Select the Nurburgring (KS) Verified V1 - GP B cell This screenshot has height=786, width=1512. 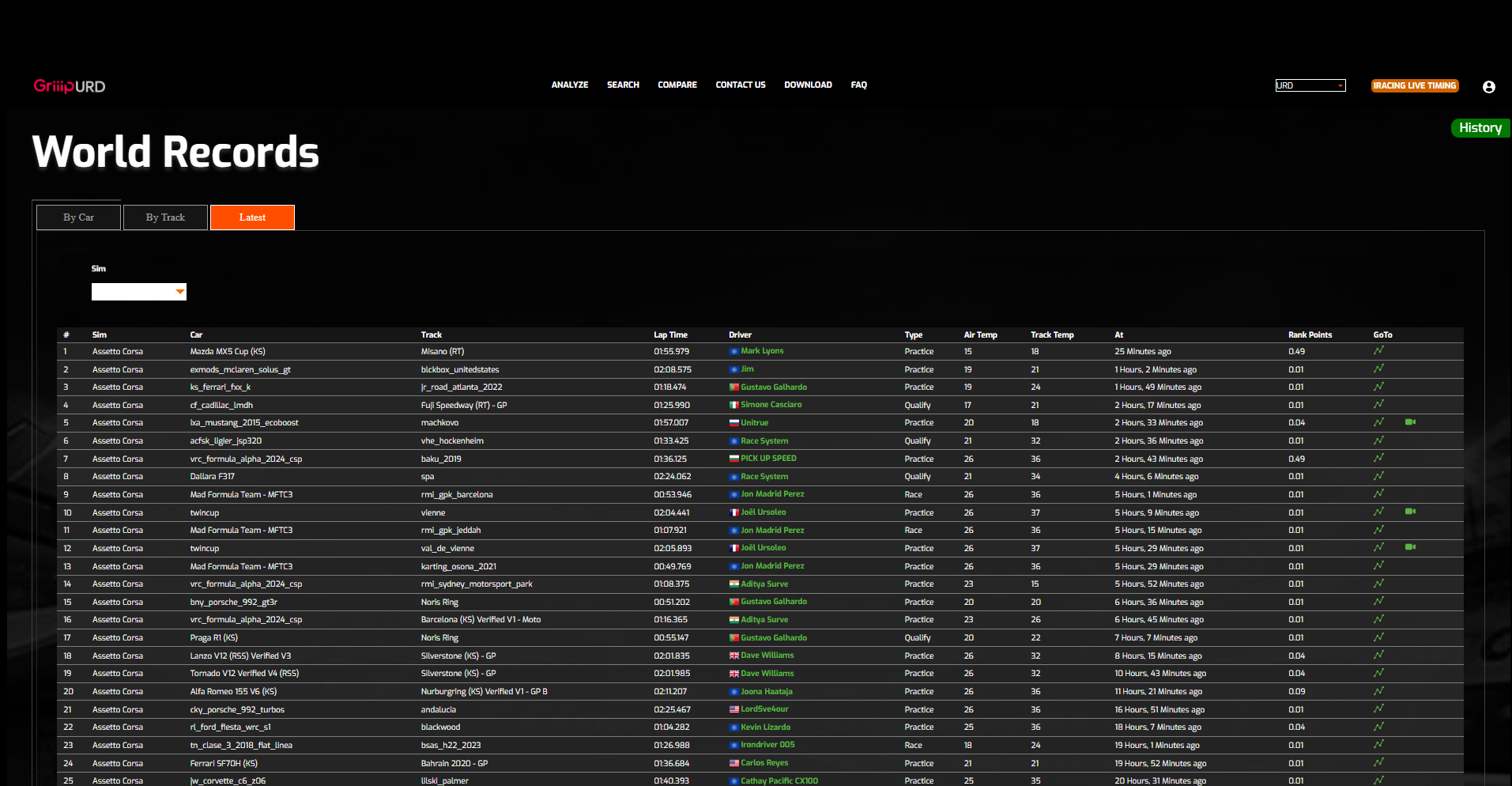pyautogui.click(x=484, y=691)
